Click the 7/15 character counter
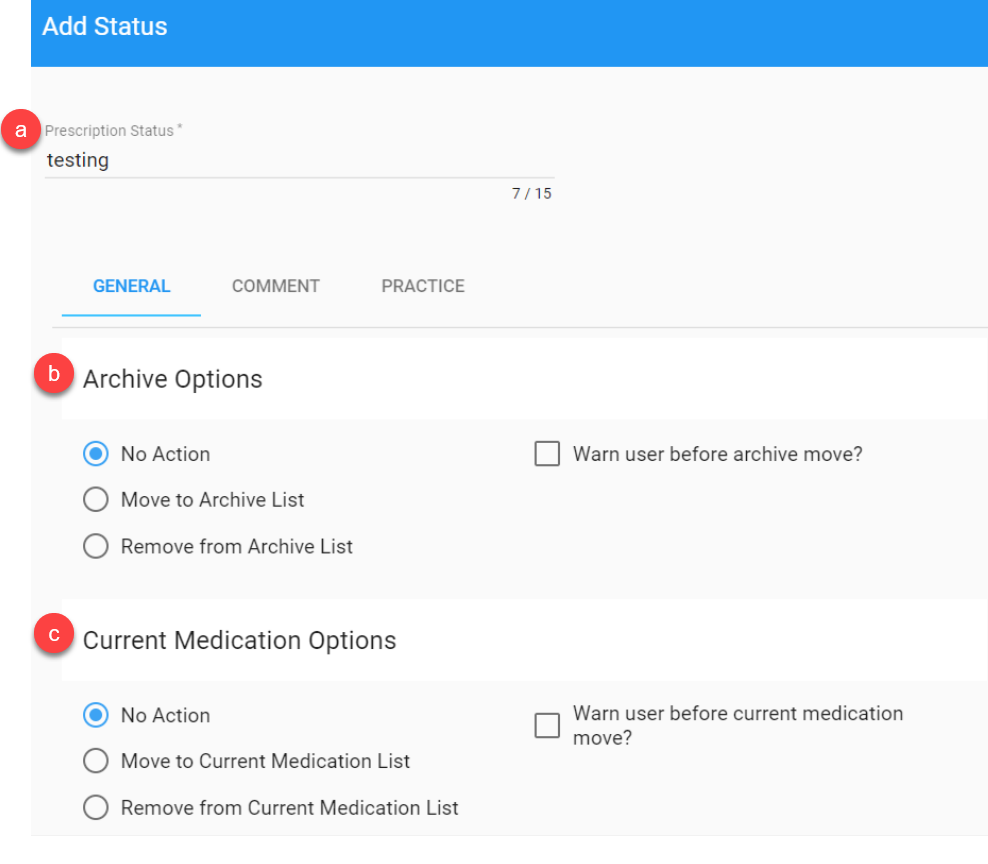This screenshot has width=988, height=864. pyautogui.click(x=530, y=193)
